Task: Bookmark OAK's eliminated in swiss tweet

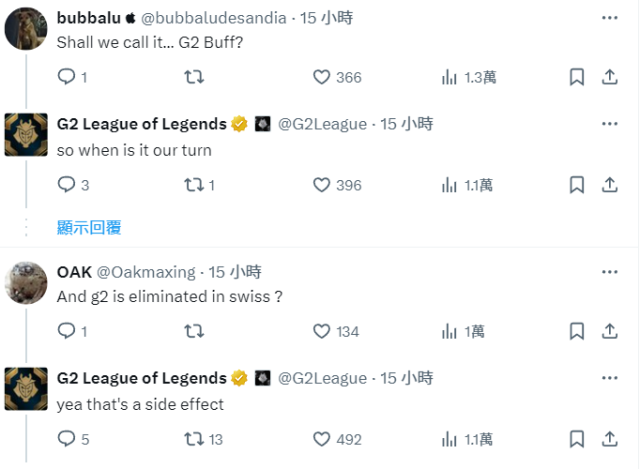Action: tap(577, 331)
